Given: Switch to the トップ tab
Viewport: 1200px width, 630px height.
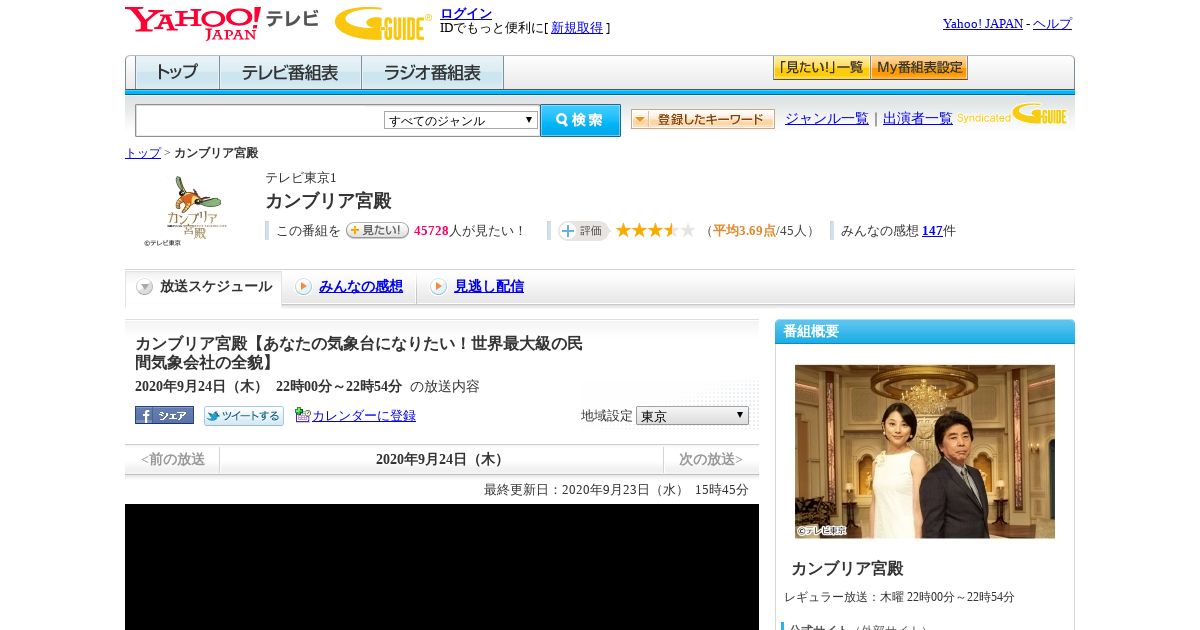Looking at the screenshot, I should [x=177, y=73].
